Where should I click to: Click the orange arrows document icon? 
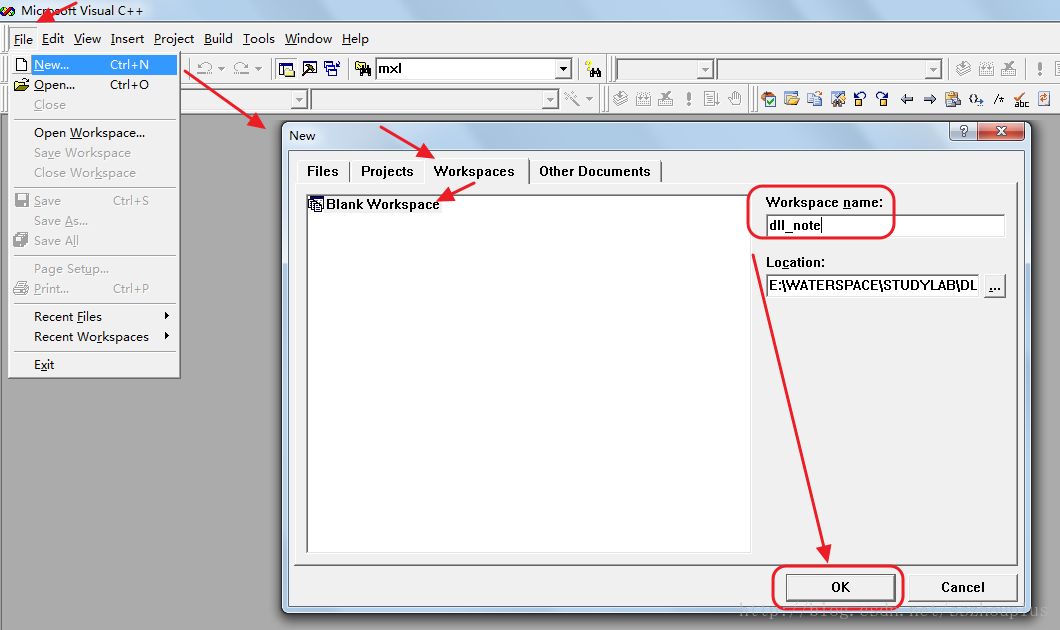click(x=1044, y=99)
